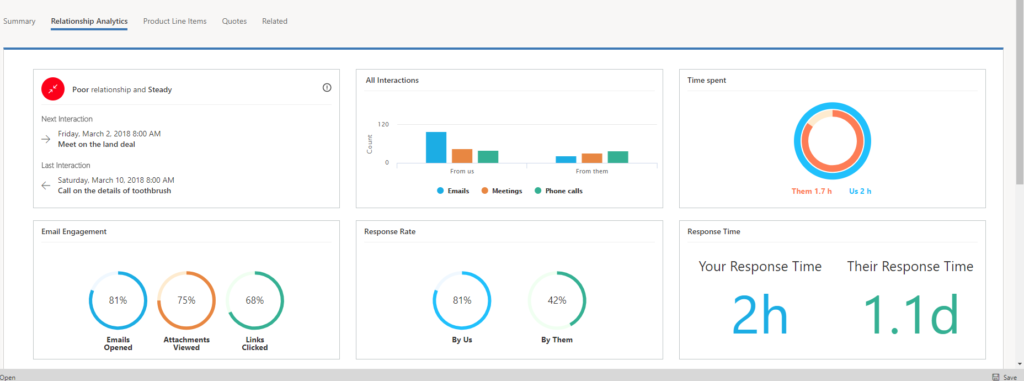Click the 81% By Us response ring

tap(462, 301)
